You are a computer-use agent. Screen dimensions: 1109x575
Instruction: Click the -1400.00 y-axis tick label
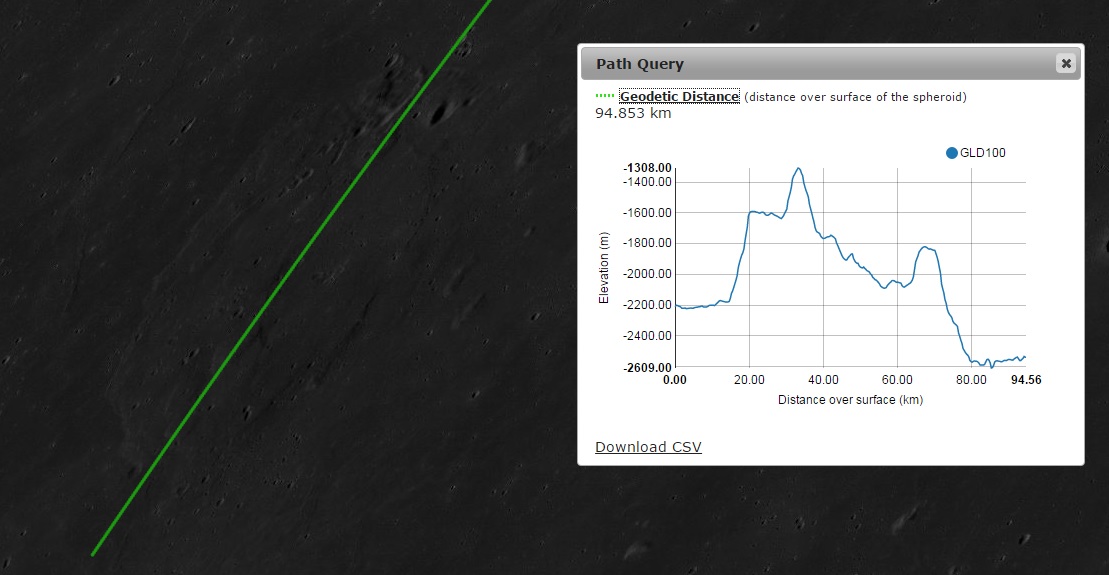pos(647,182)
